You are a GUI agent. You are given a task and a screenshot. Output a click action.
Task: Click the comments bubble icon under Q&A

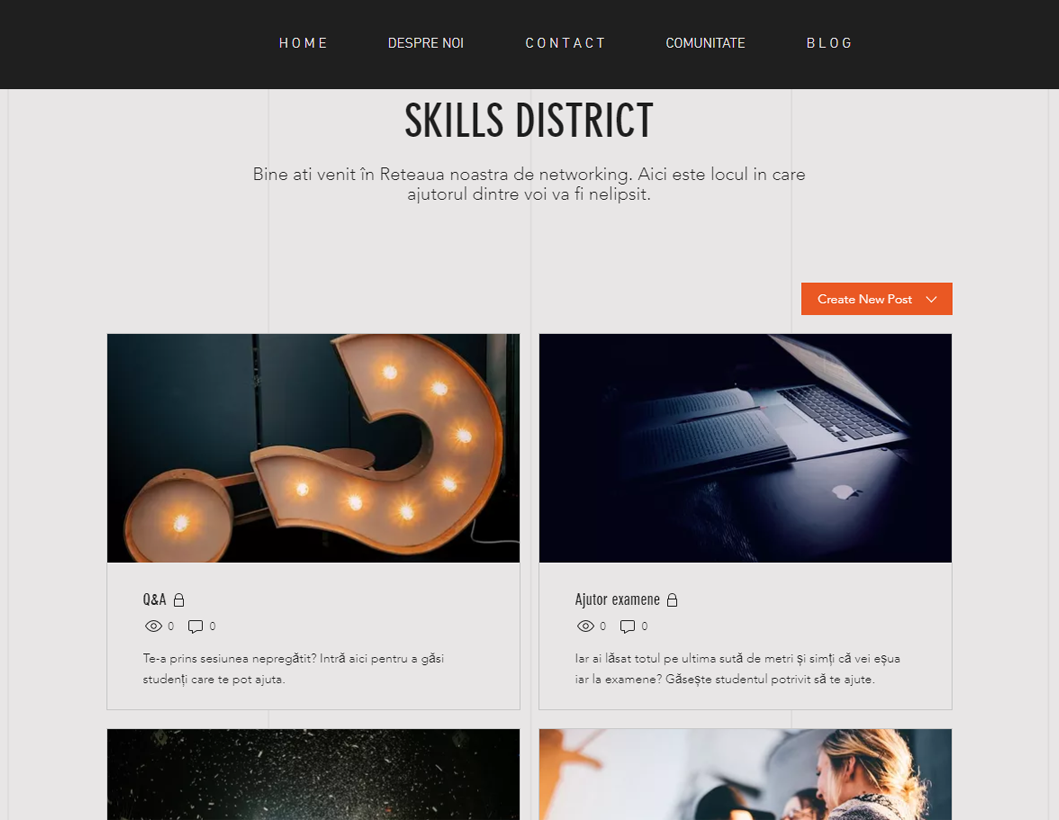195,626
